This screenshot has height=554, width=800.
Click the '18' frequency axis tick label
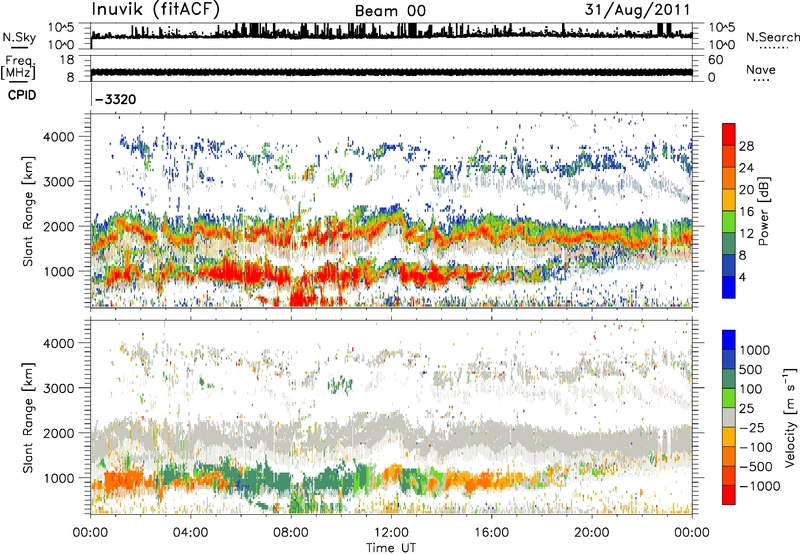(67, 60)
